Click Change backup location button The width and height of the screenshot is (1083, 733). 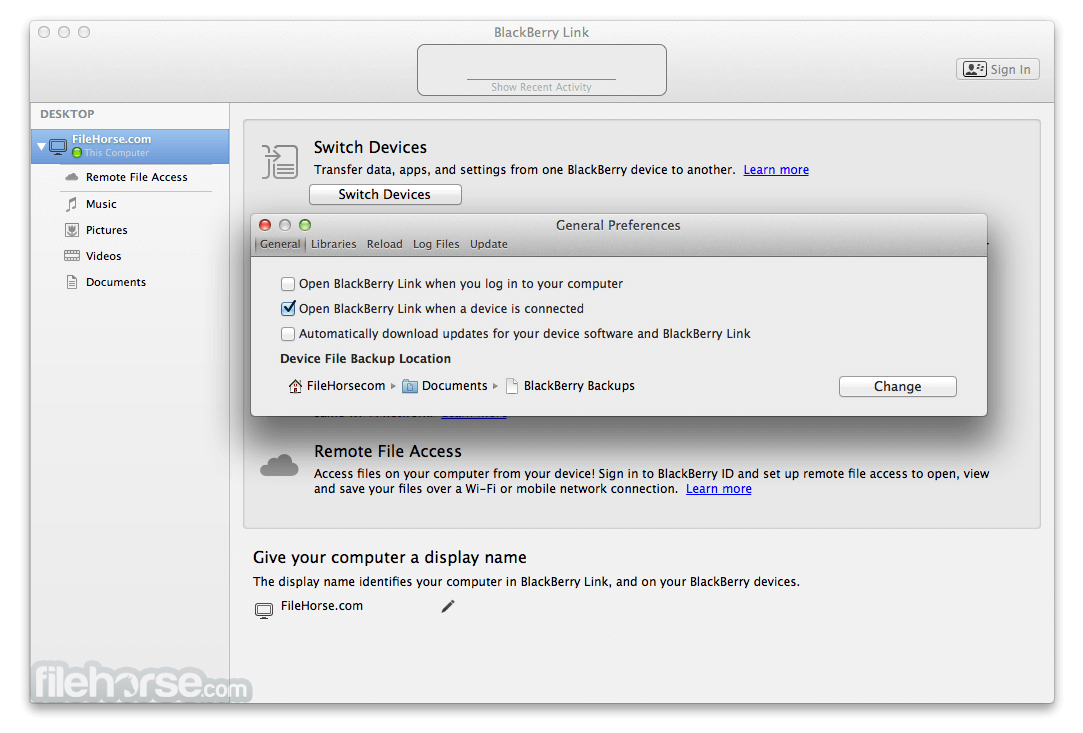click(x=897, y=386)
